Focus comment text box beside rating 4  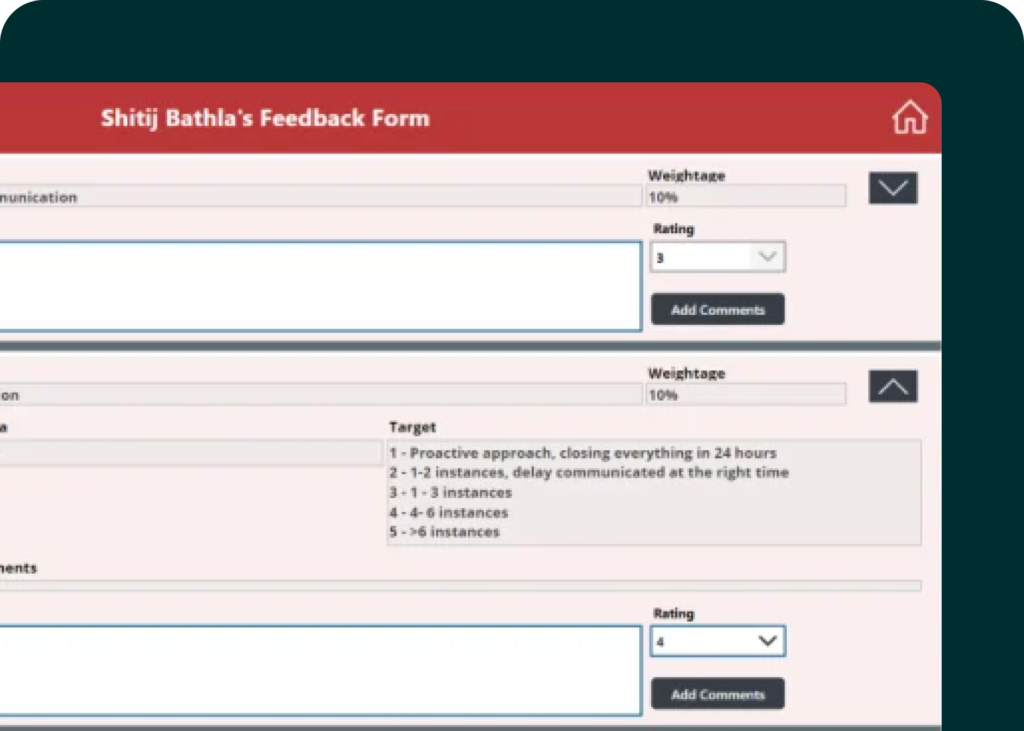(x=320, y=670)
